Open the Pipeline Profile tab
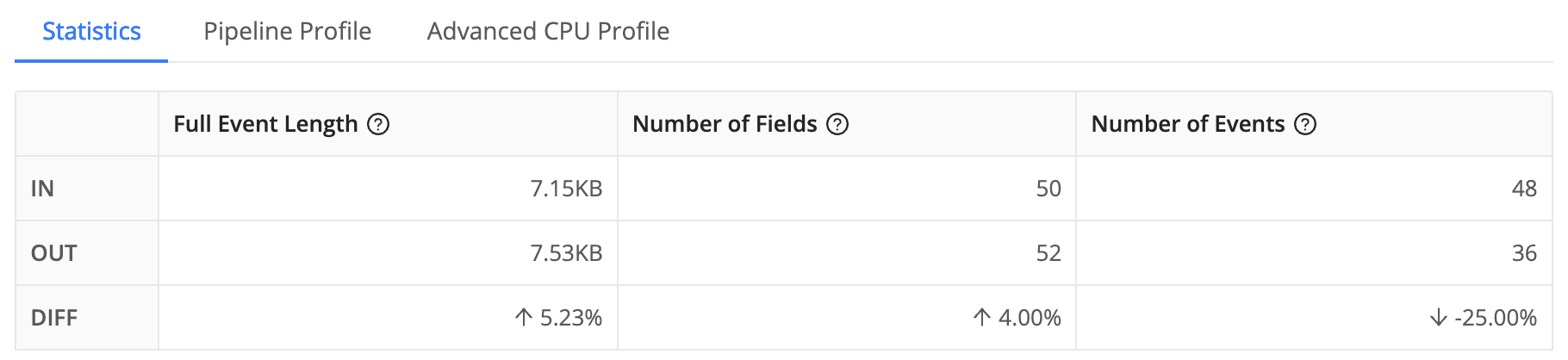 pos(287,31)
